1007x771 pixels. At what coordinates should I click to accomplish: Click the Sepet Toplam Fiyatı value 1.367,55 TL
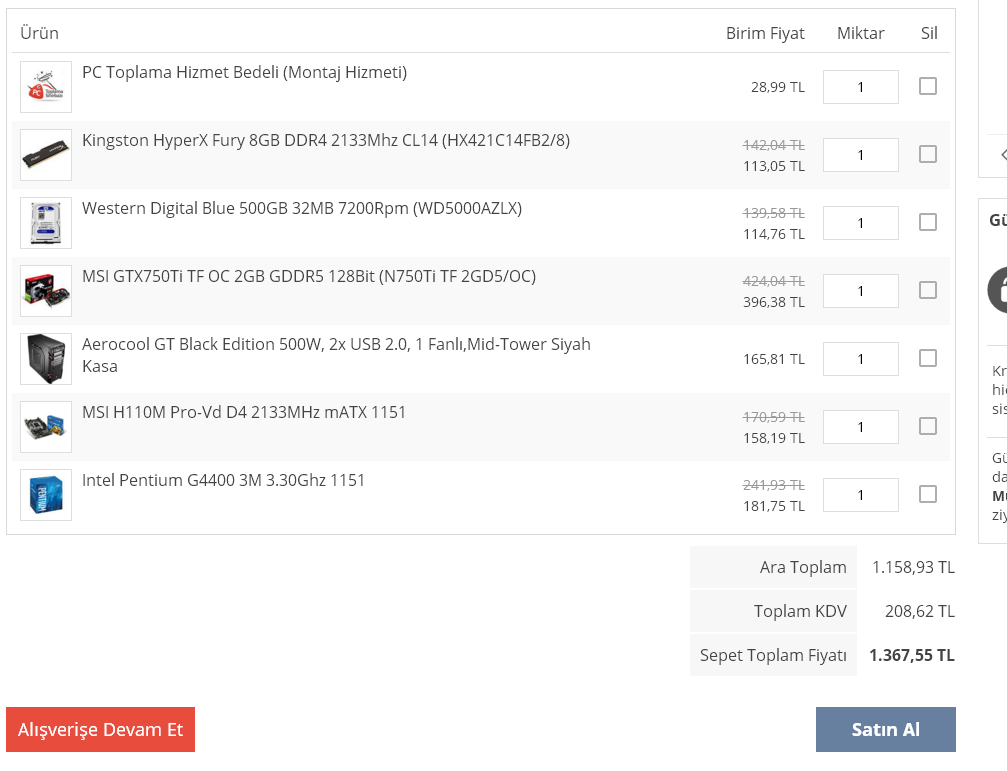click(911, 655)
